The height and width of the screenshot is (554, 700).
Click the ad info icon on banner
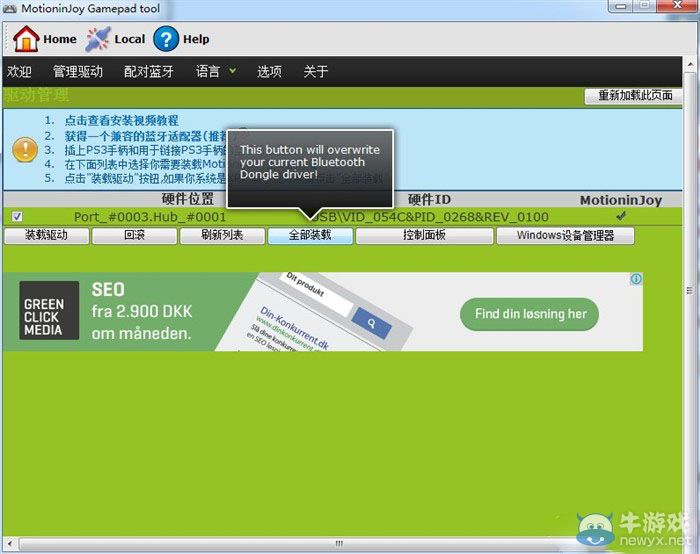tap(636, 279)
